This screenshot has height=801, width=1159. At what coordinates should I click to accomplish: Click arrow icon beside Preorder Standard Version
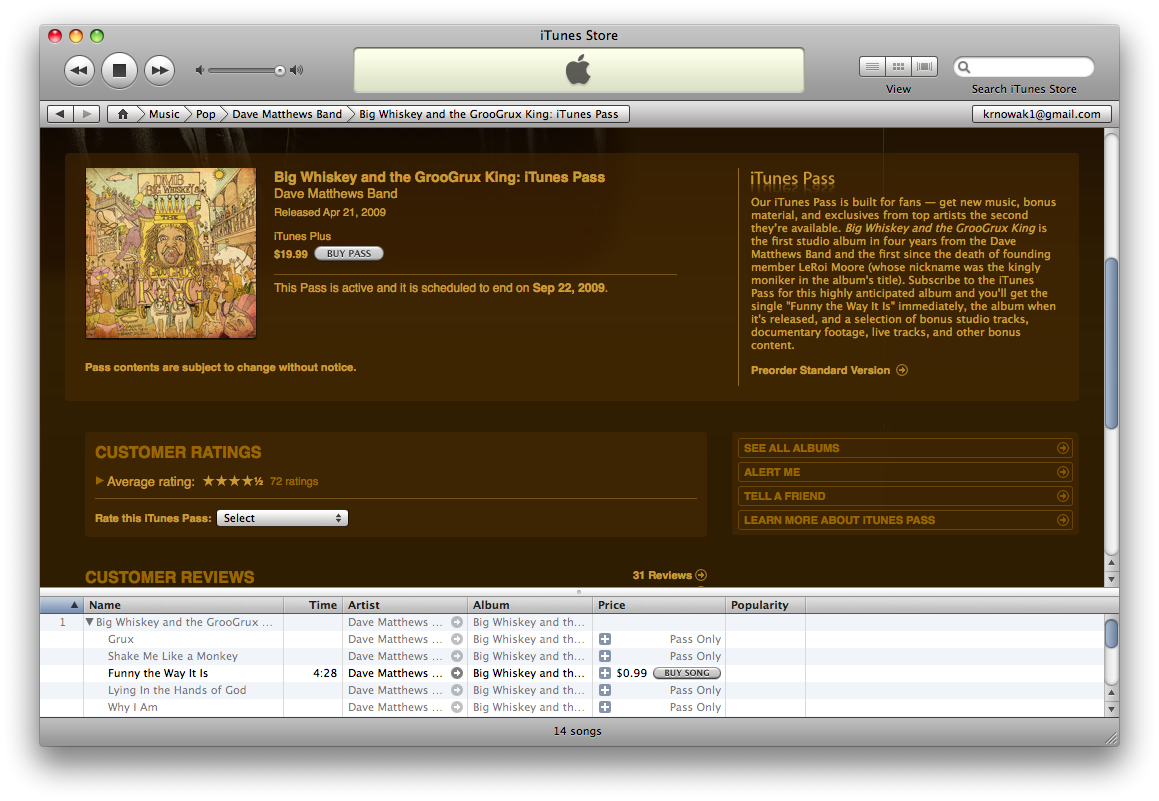point(902,370)
